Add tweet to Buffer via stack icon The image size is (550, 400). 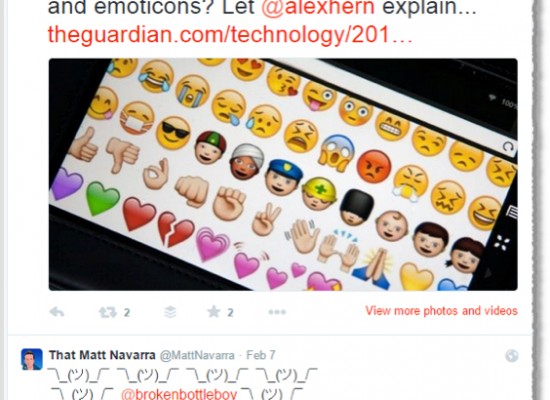[x=170, y=312]
